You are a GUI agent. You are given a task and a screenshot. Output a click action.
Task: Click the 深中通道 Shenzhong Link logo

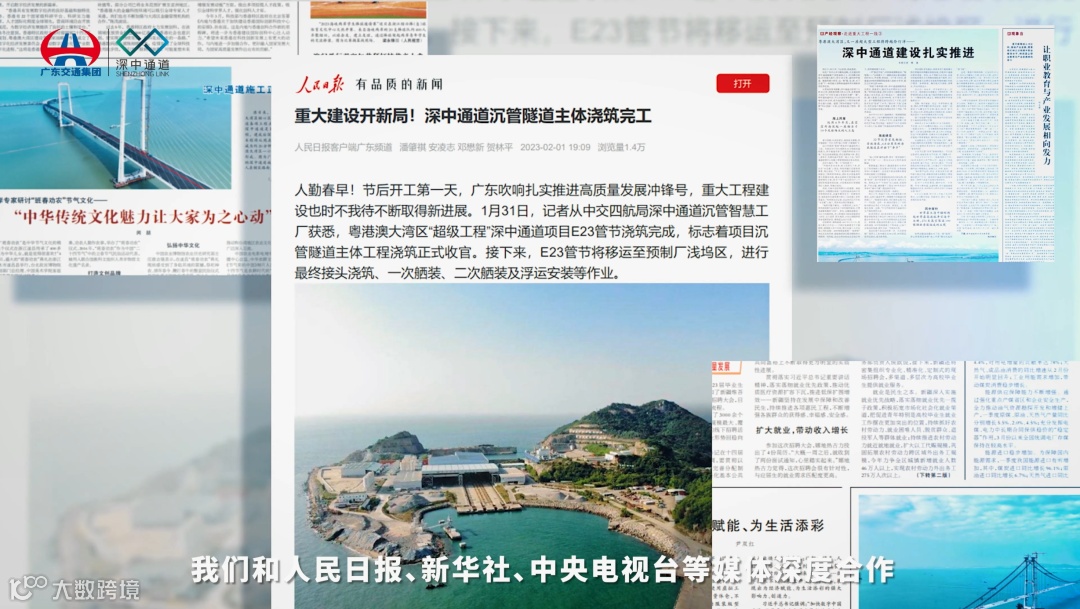pos(142,51)
